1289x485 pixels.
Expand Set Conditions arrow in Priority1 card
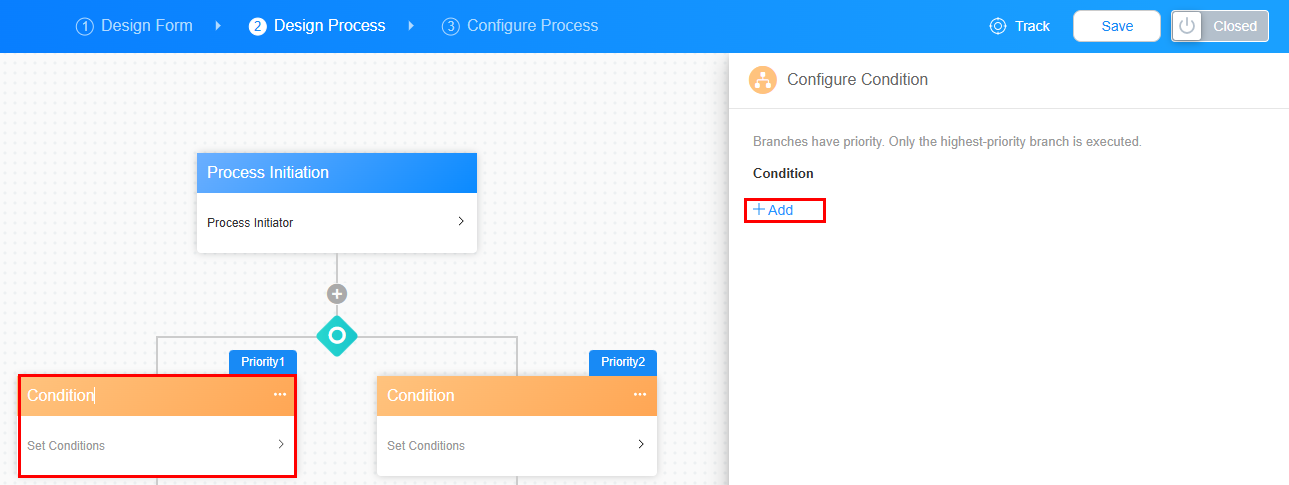pos(281,444)
